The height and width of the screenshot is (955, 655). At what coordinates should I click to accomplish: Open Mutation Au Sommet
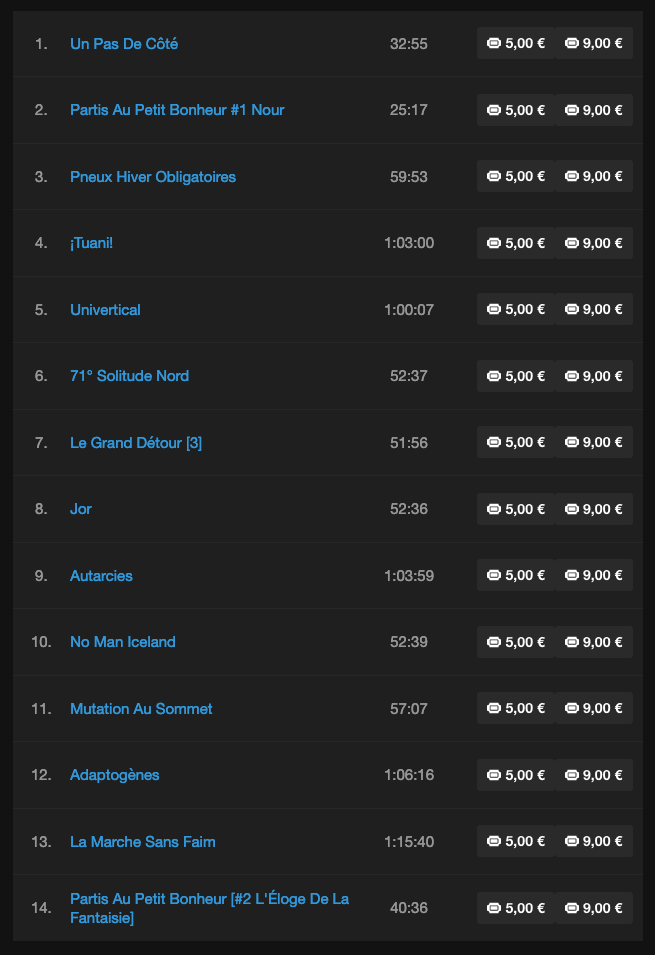click(x=141, y=708)
